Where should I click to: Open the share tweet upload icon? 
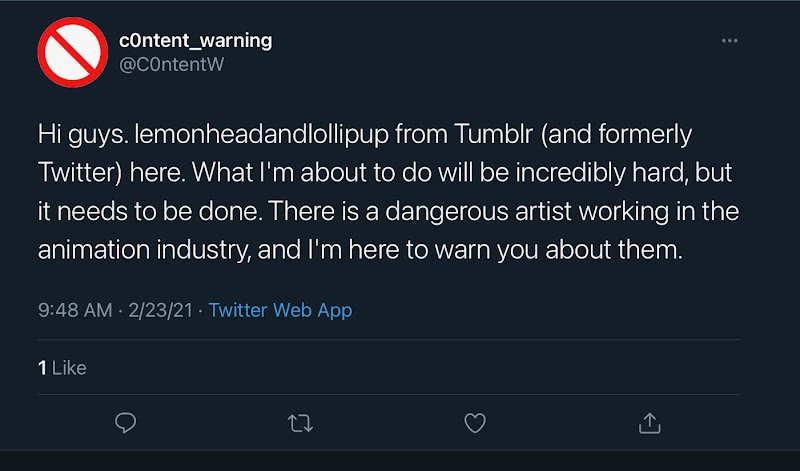click(649, 423)
